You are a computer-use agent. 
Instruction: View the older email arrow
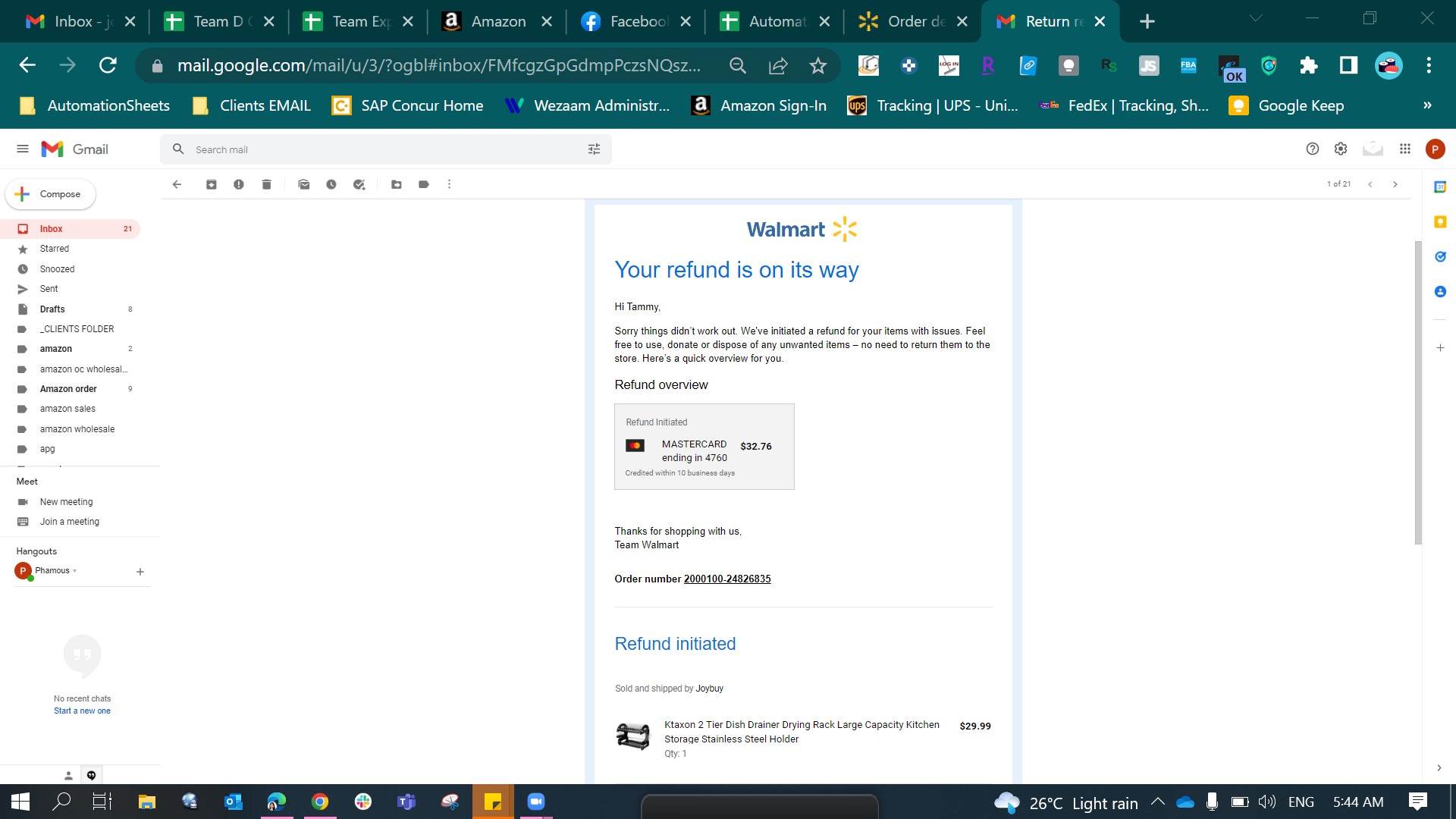click(x=1395, y=184)
